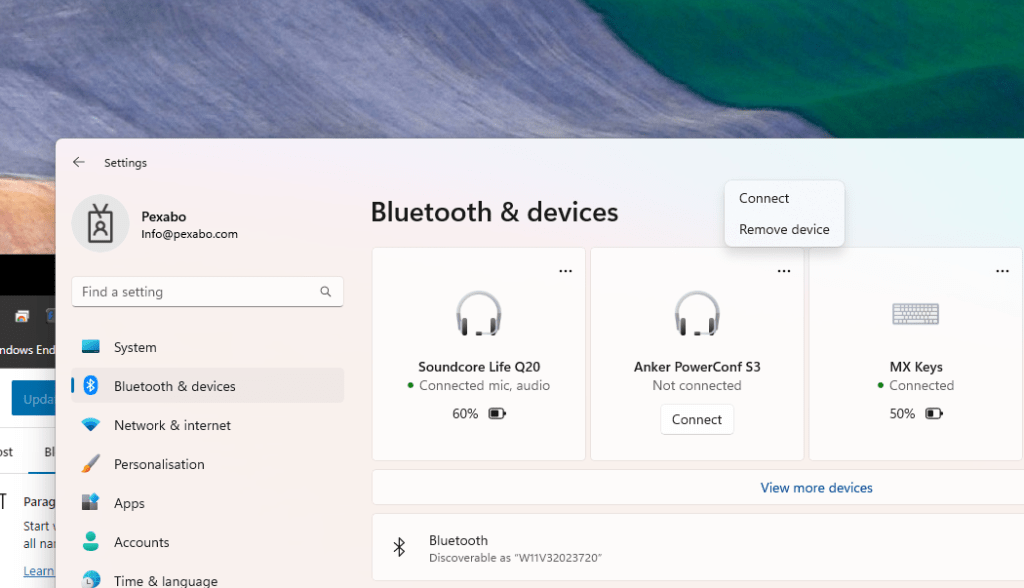Go back using the Settings back arrow
The width and height of the screenshot is (1024, 588).
coord(79,162)
